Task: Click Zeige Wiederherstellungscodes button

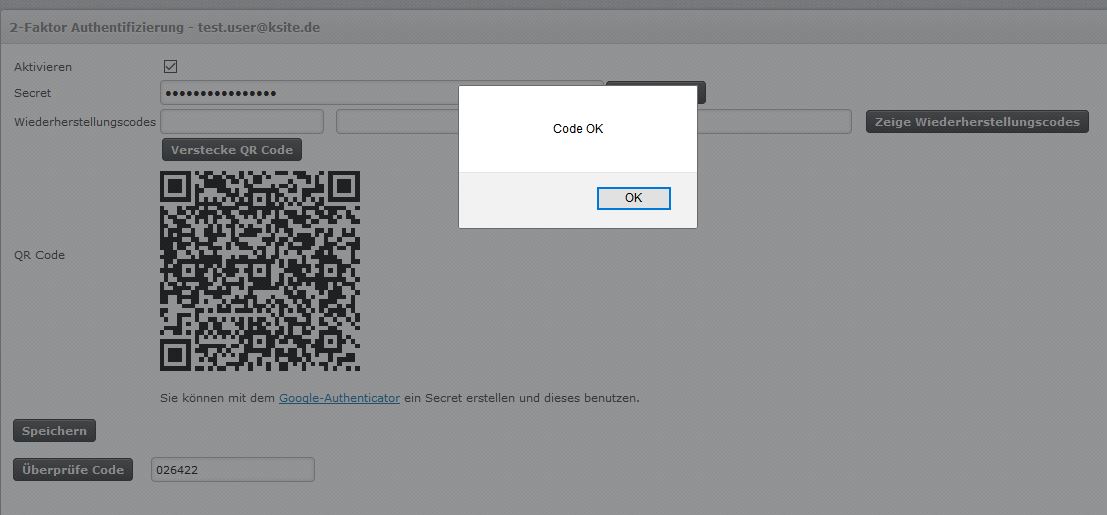Action: click(x=977, y=122)
